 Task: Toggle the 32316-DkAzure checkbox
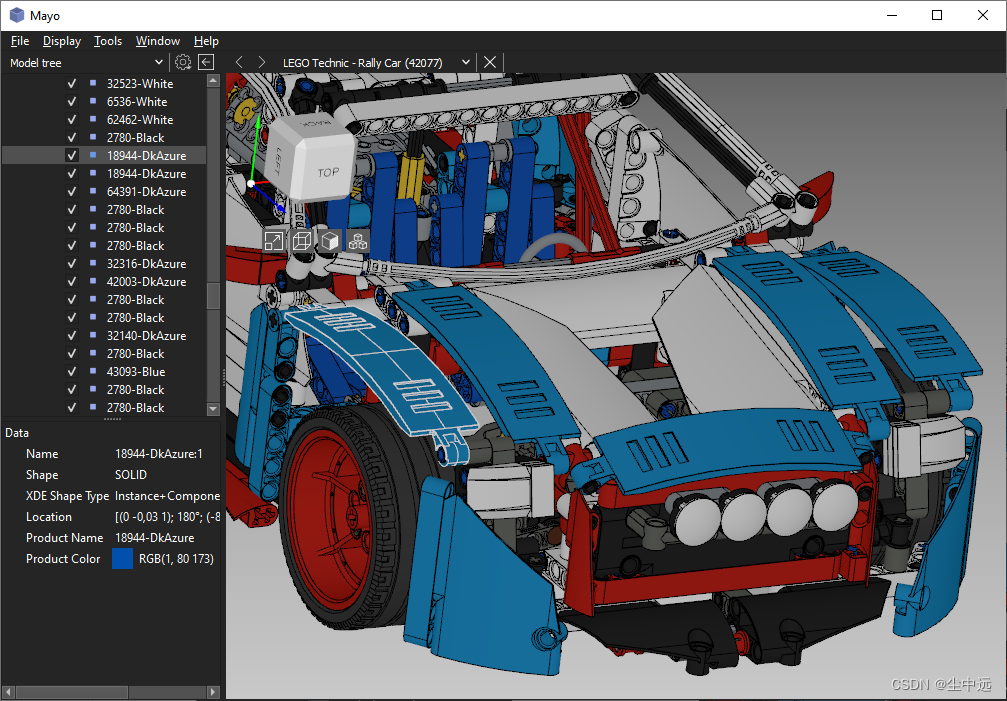(x=72, y=263)
